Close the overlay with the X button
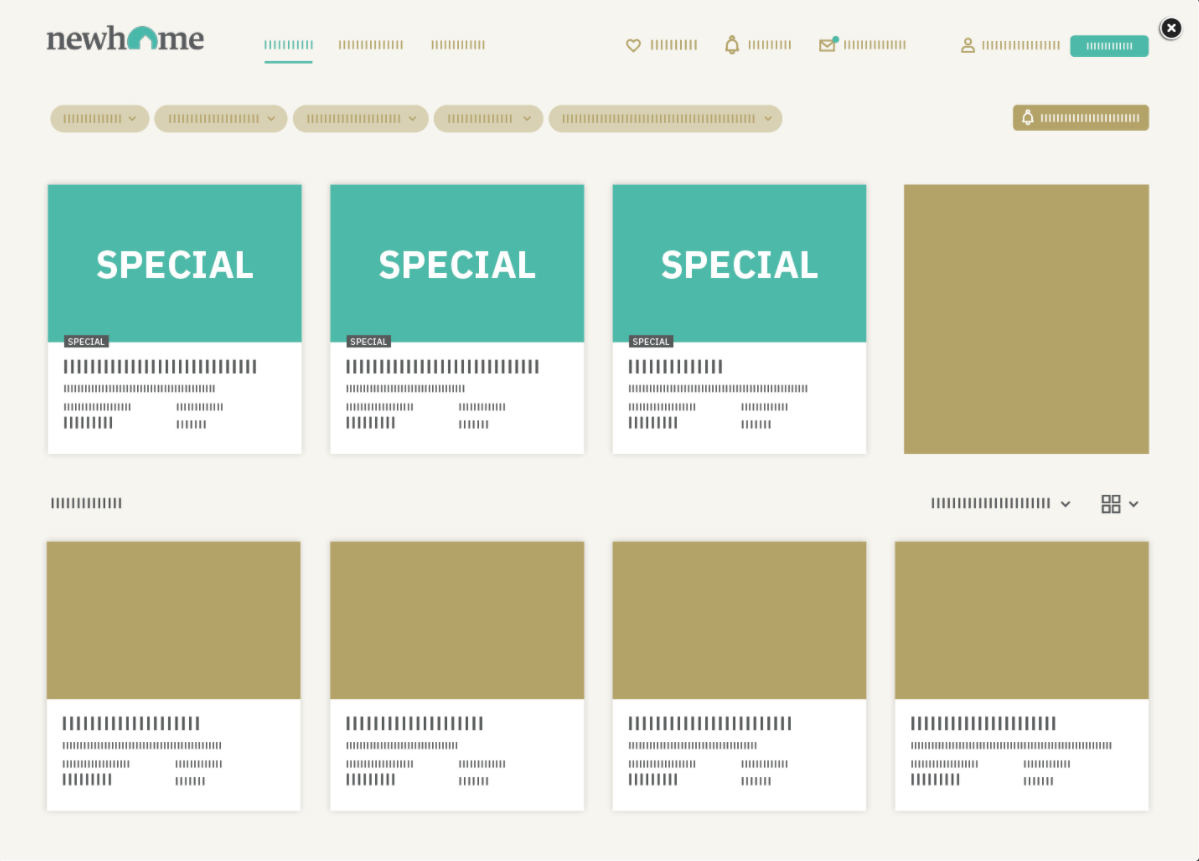Screen dimensions: 1199x861 tap(1171, 28)
